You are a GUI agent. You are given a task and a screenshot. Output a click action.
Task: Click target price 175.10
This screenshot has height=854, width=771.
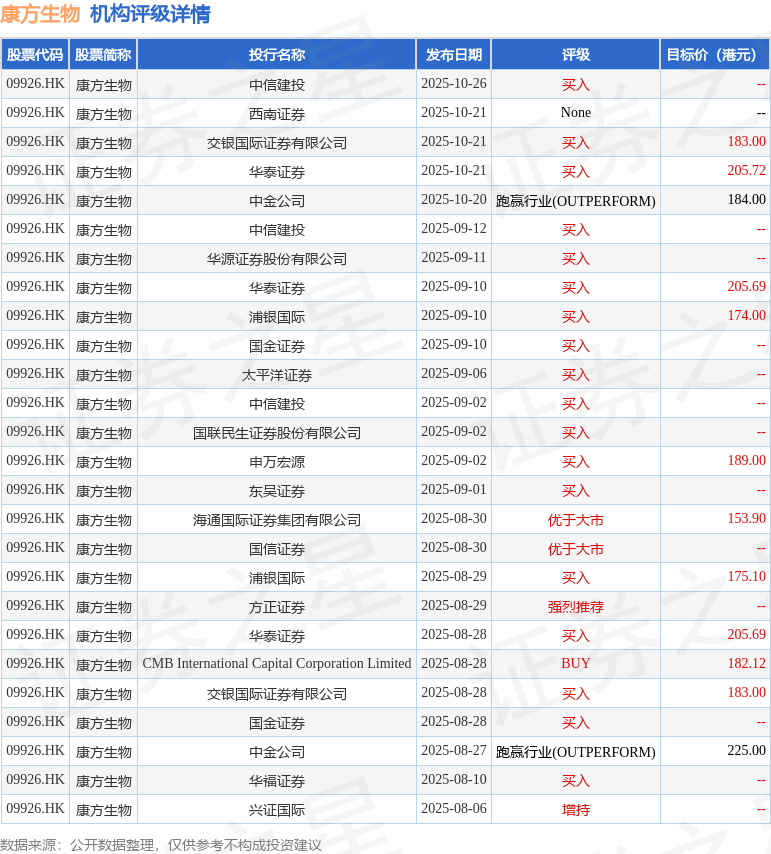click(x=746, y=577)
